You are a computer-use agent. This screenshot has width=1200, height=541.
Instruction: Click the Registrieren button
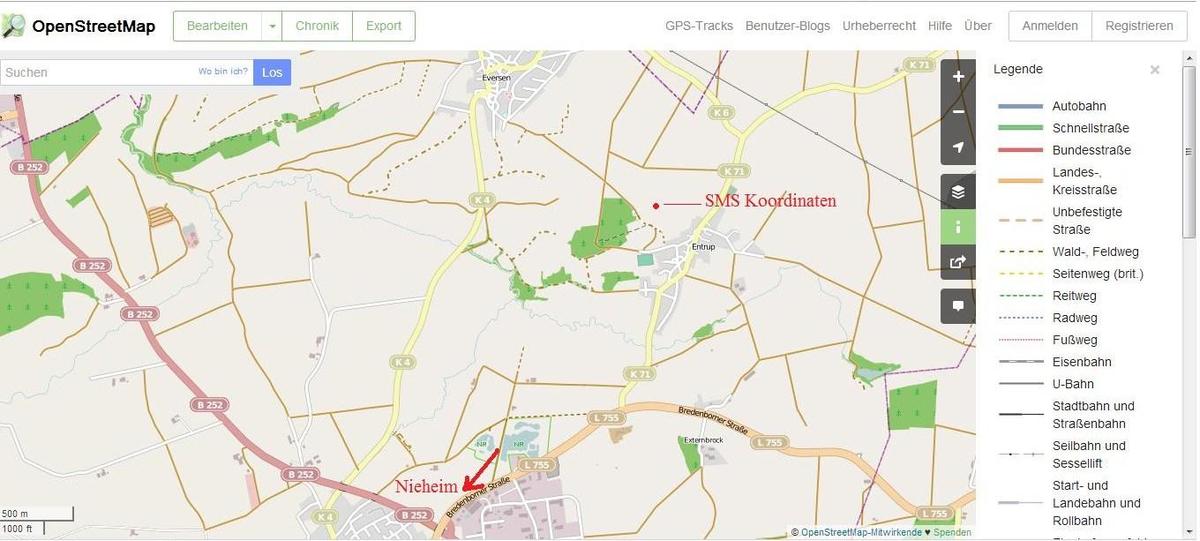1139,26
